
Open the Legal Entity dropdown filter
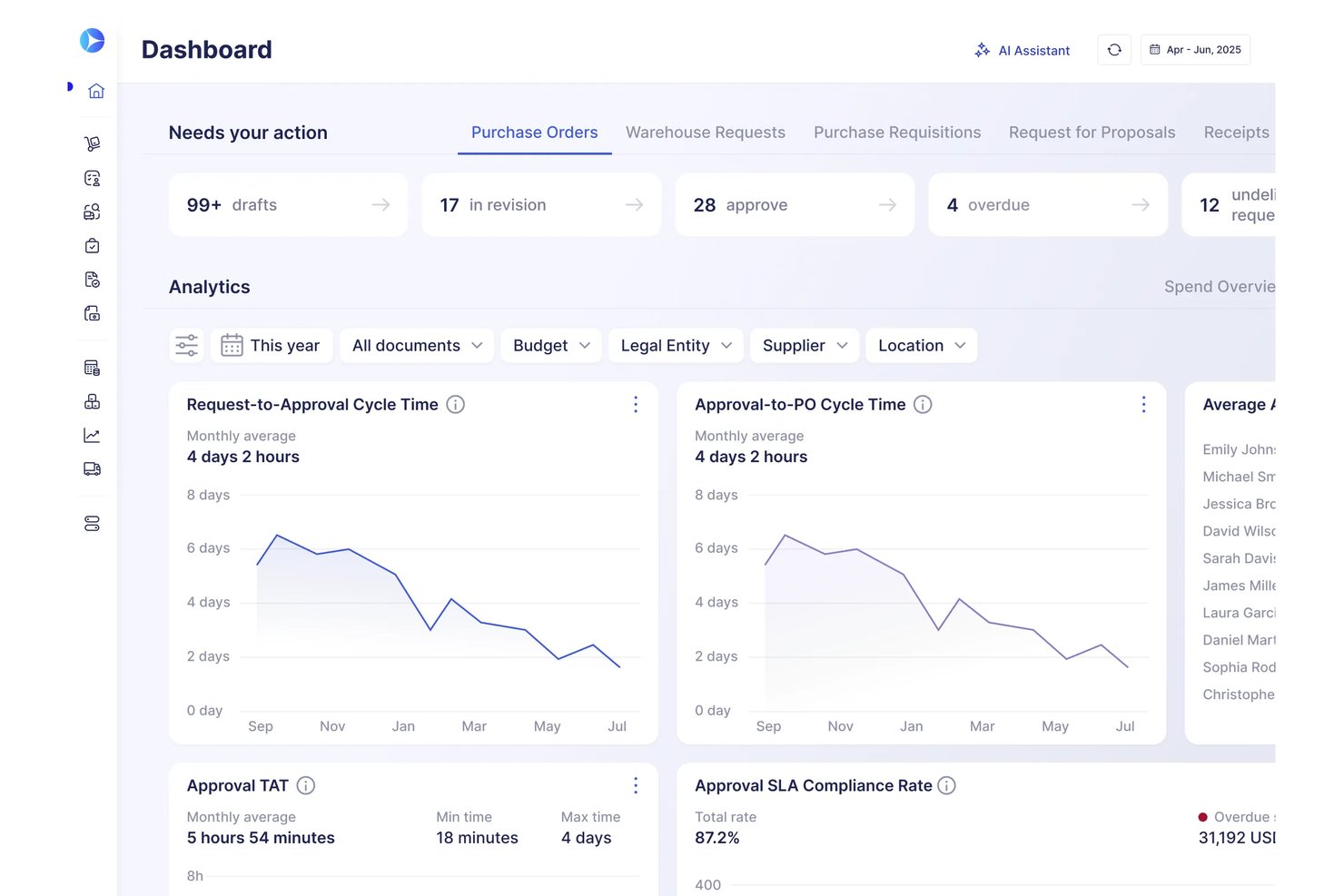676,346
